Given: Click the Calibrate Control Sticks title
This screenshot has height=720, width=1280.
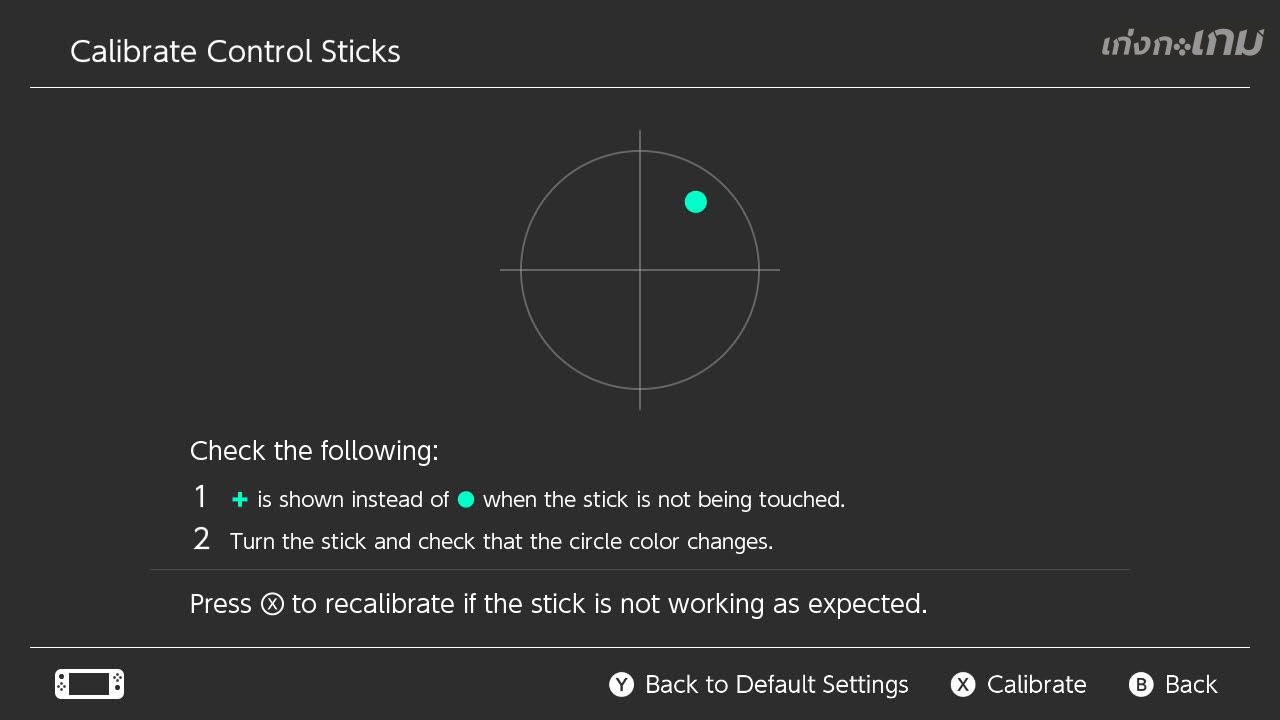Looking at the screenshot, I should coord(235,52).
